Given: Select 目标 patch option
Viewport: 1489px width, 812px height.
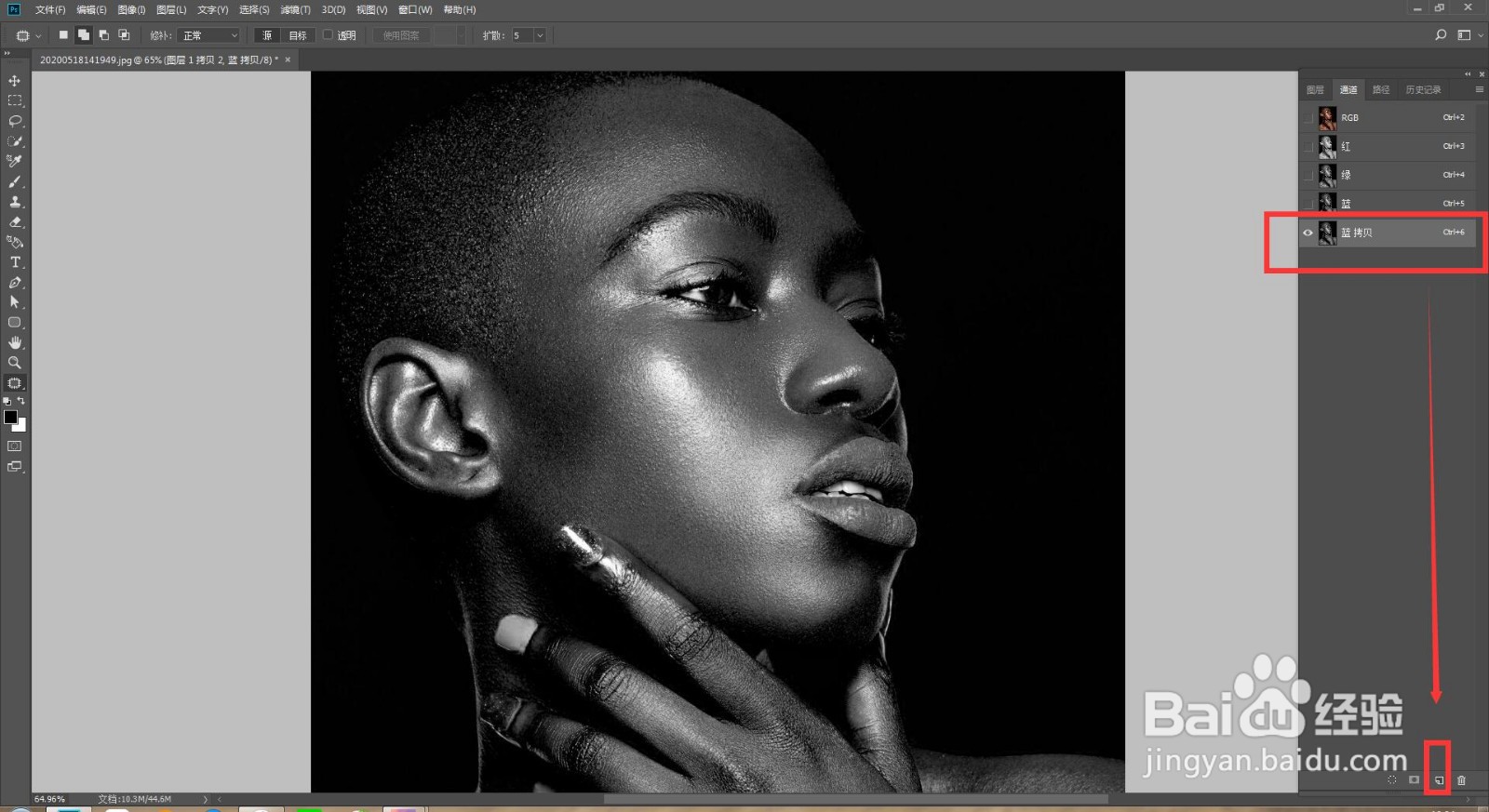Looking at the screenshot, I should coord(297,35).
